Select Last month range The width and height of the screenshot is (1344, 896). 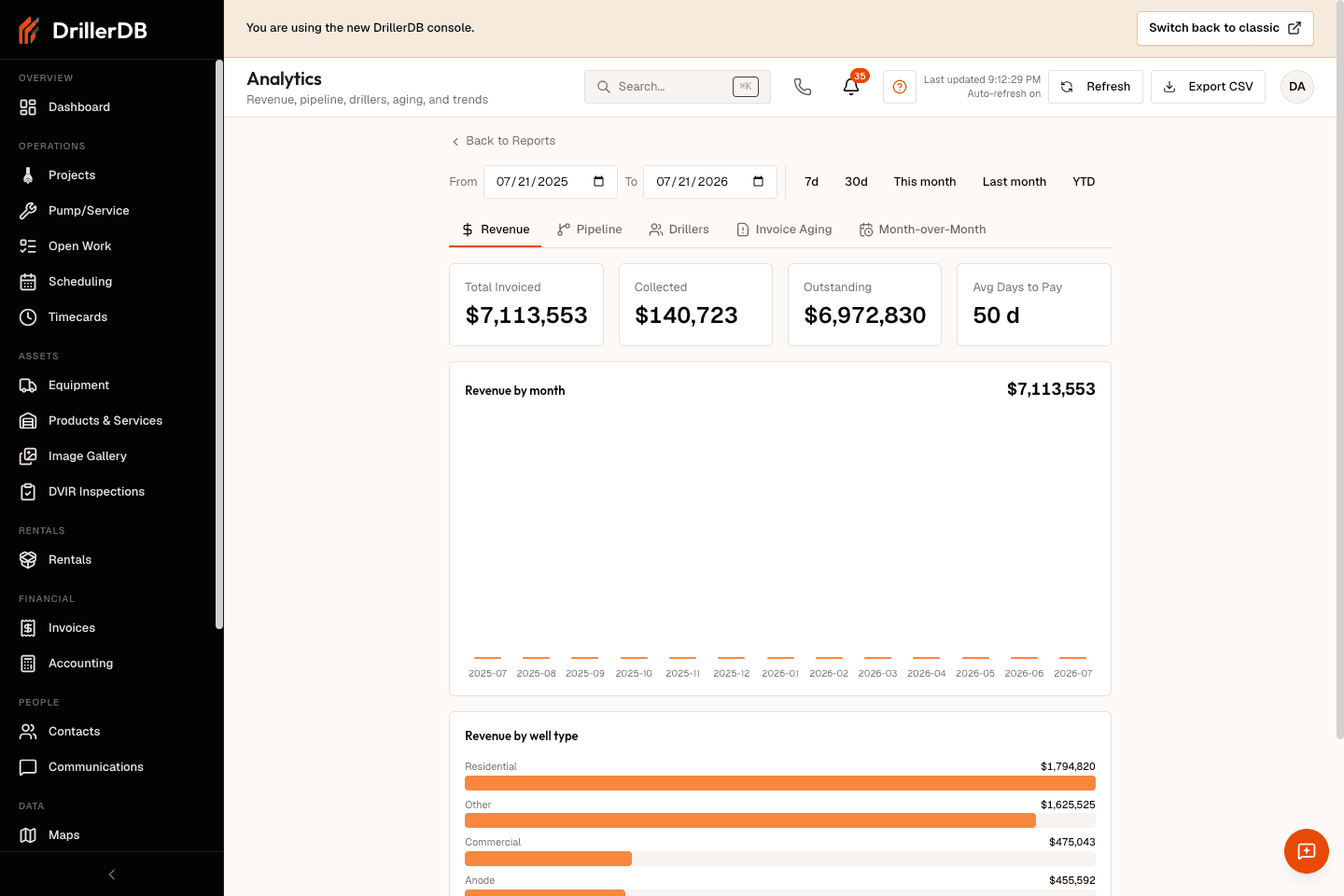(x=1015, y=182)
